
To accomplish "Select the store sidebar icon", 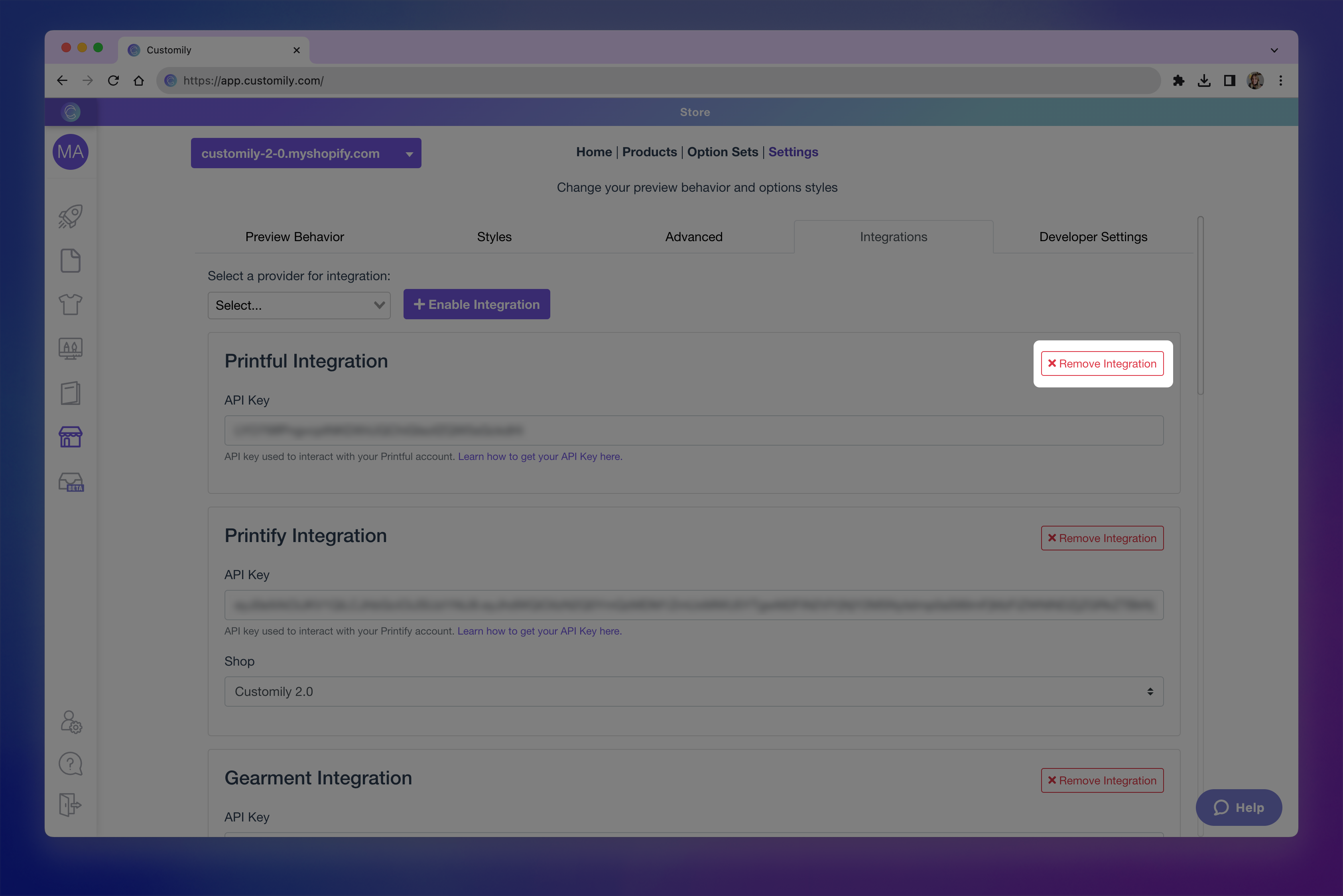I will coord(70,437).
